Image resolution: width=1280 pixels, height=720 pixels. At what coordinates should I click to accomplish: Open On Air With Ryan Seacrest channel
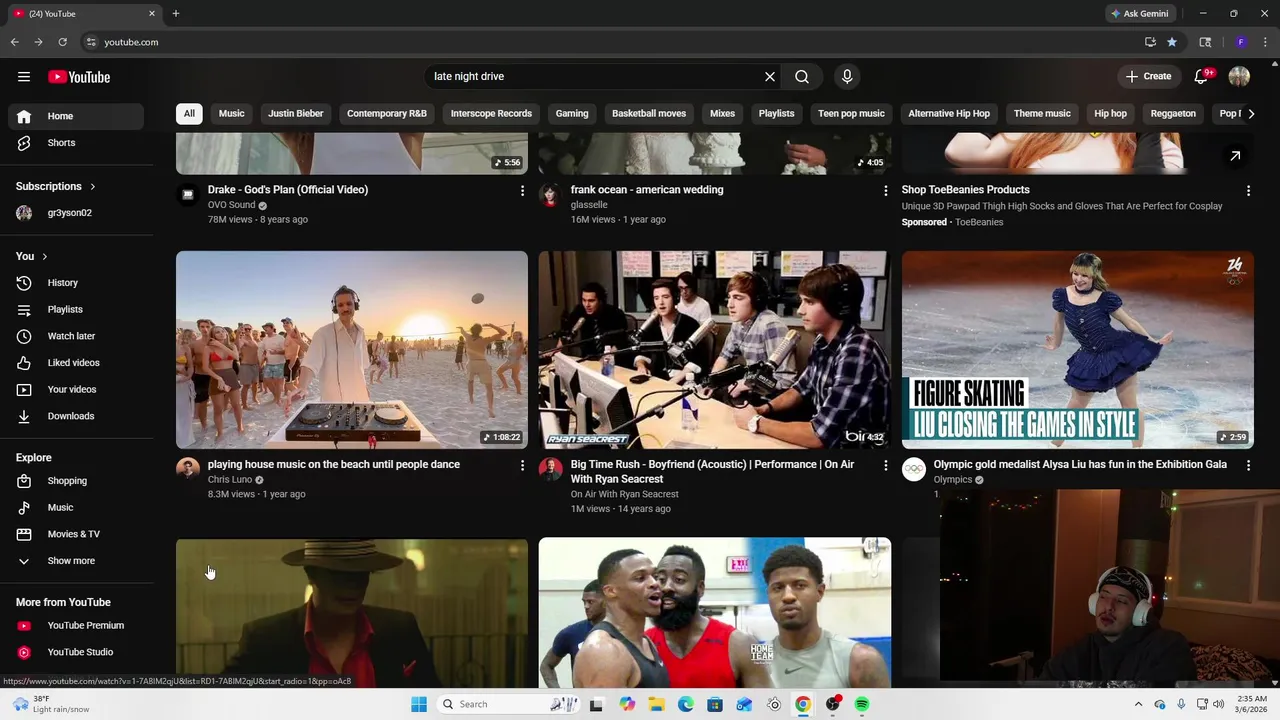[625, 494]
